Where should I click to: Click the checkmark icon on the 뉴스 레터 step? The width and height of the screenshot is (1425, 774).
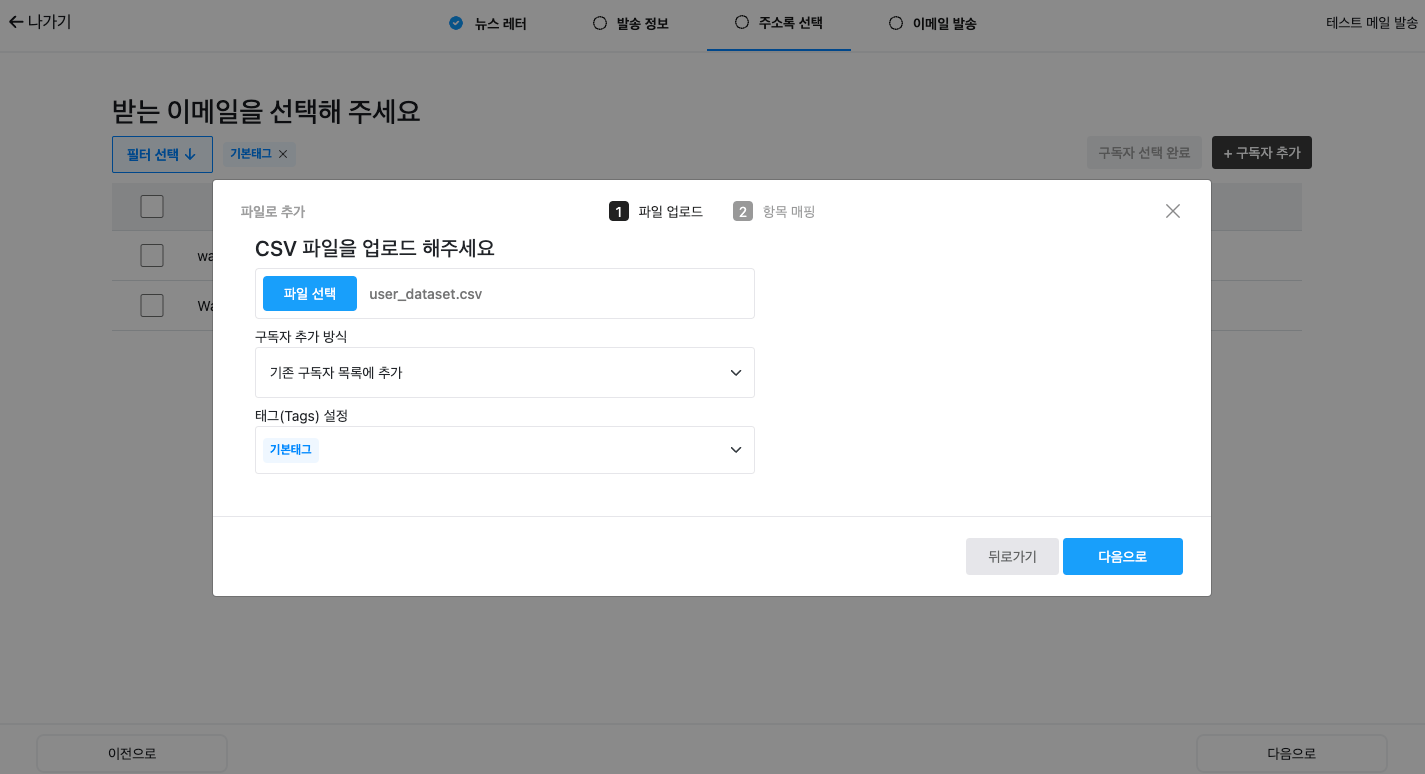tap(455, 22)
